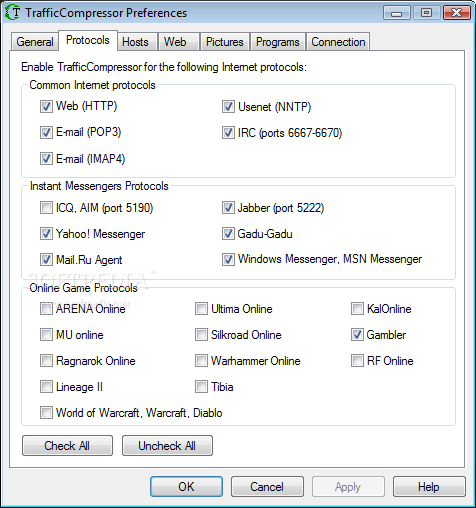Uncheck Yahoo! Messenger protocol
The image size is (476, 508).
click(x=46, y=234)
